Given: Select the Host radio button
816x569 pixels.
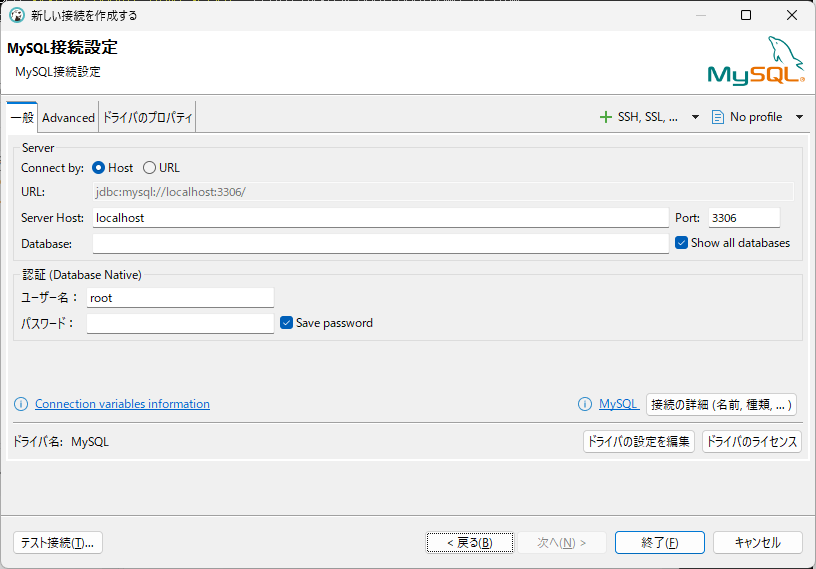Looking at the screenshot, I should pos(98,168).
